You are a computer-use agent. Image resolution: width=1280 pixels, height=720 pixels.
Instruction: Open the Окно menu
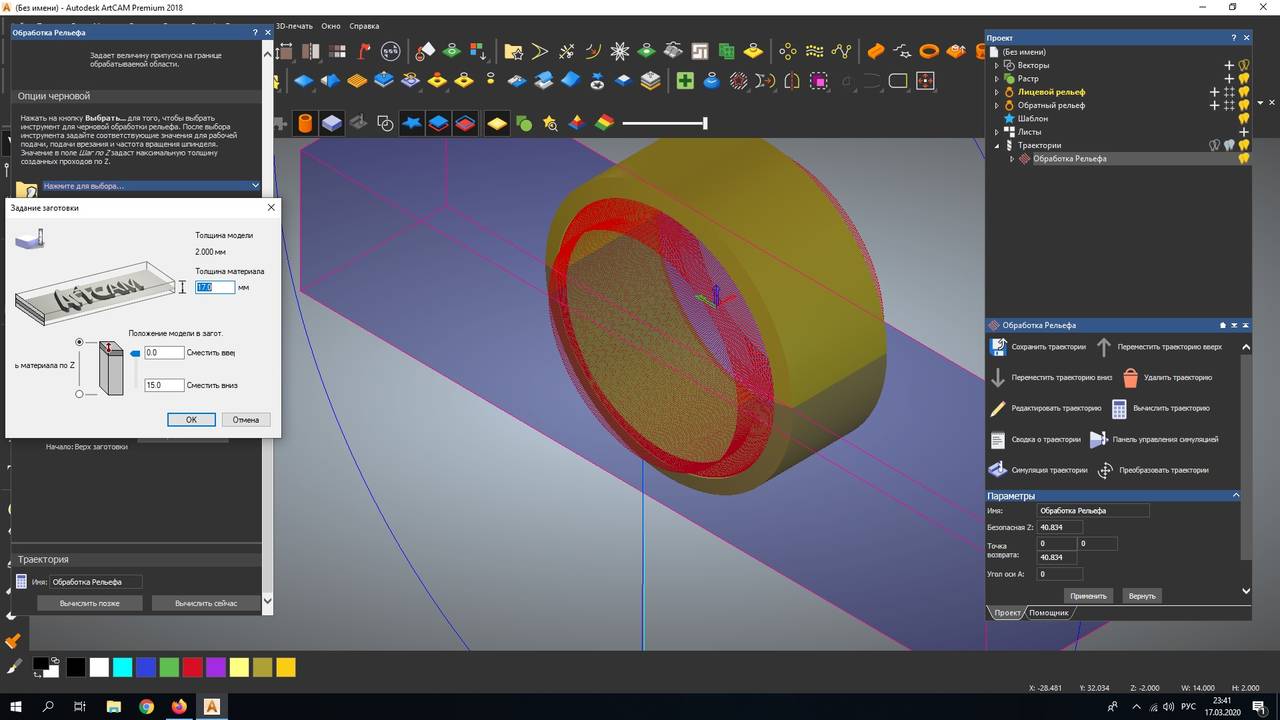[x=331, y=26]
